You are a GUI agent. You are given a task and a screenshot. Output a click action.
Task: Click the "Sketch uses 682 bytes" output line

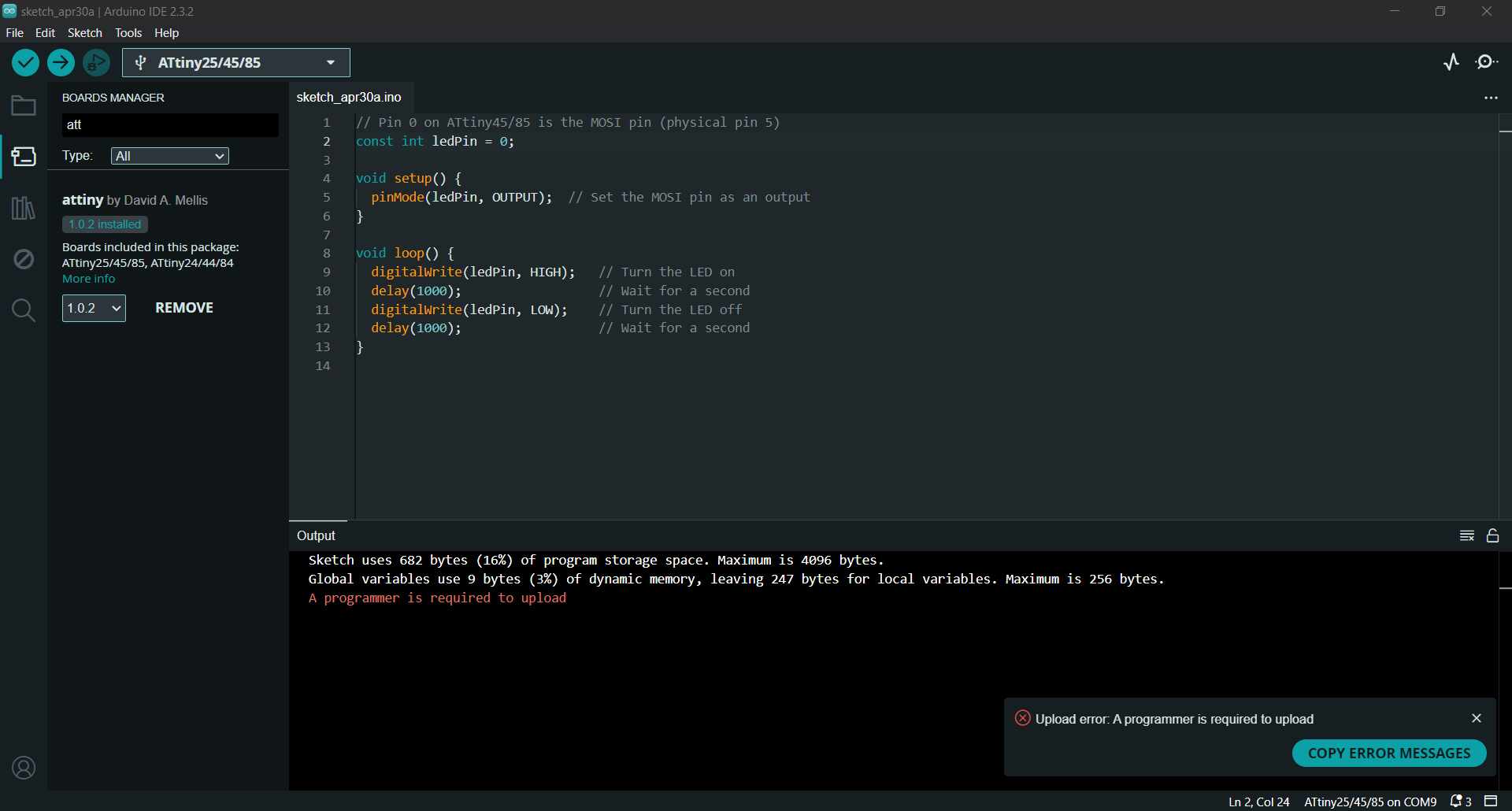596,560
